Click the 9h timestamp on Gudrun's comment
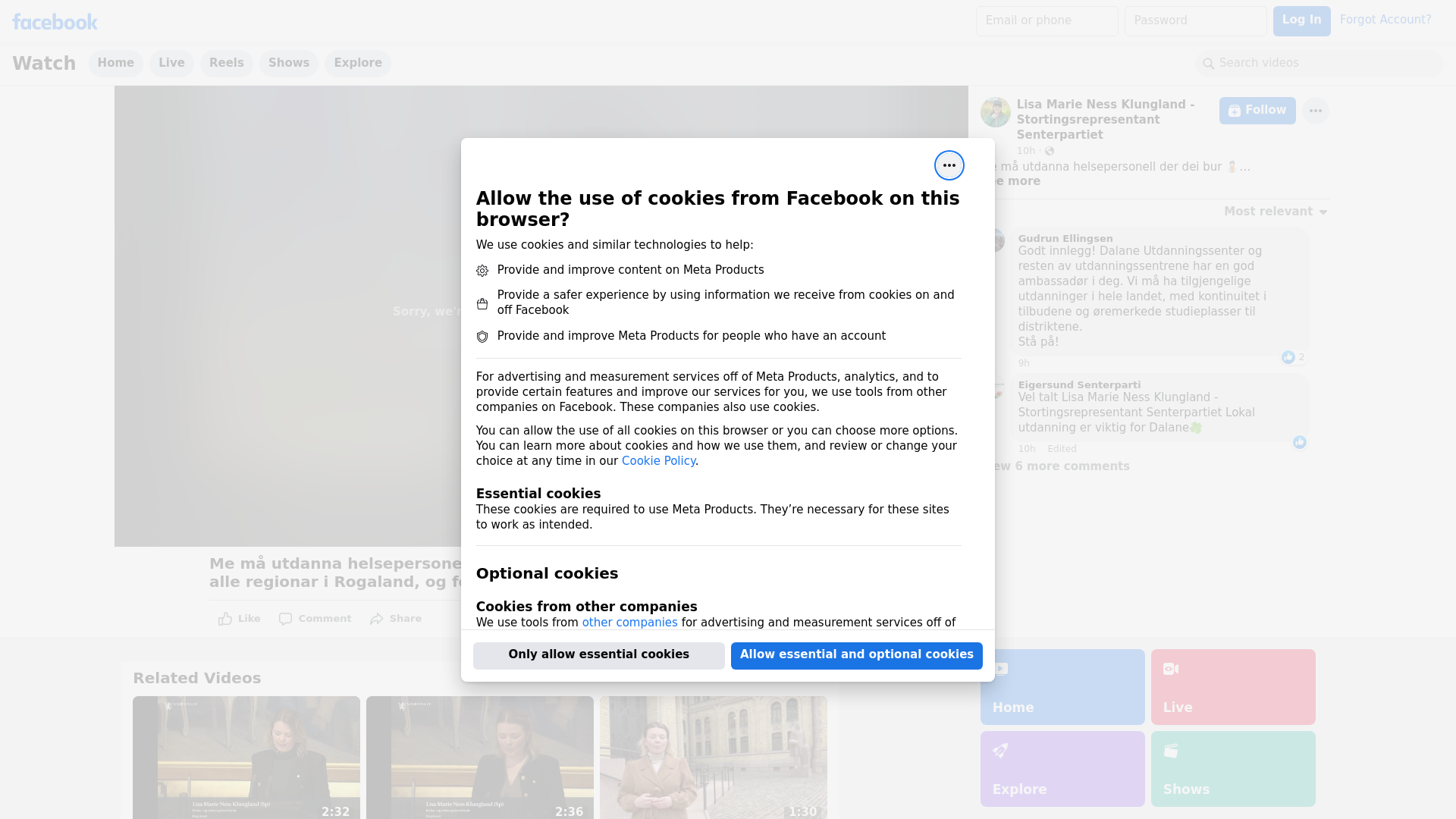This screenshot has width=1456, height=819. pos(1024,363)
